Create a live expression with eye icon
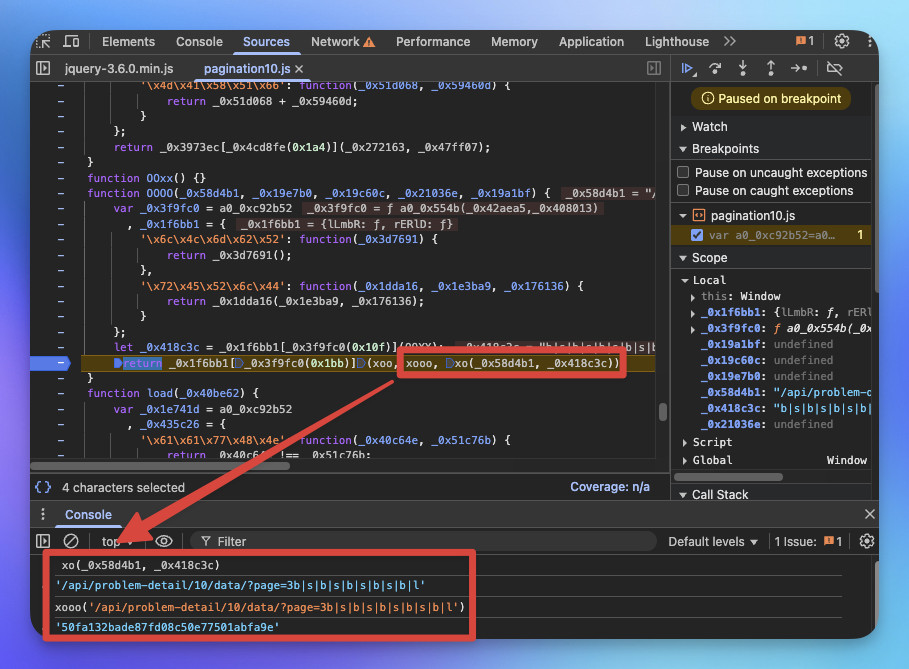This screenshot has height=669, width=909. (x=164, y=541)
